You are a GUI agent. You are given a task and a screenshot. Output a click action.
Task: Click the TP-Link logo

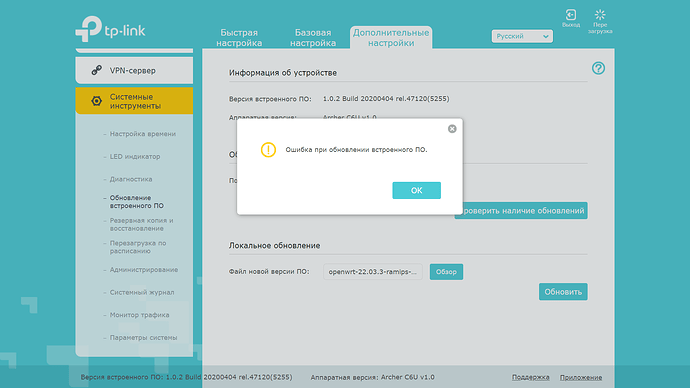110,29
